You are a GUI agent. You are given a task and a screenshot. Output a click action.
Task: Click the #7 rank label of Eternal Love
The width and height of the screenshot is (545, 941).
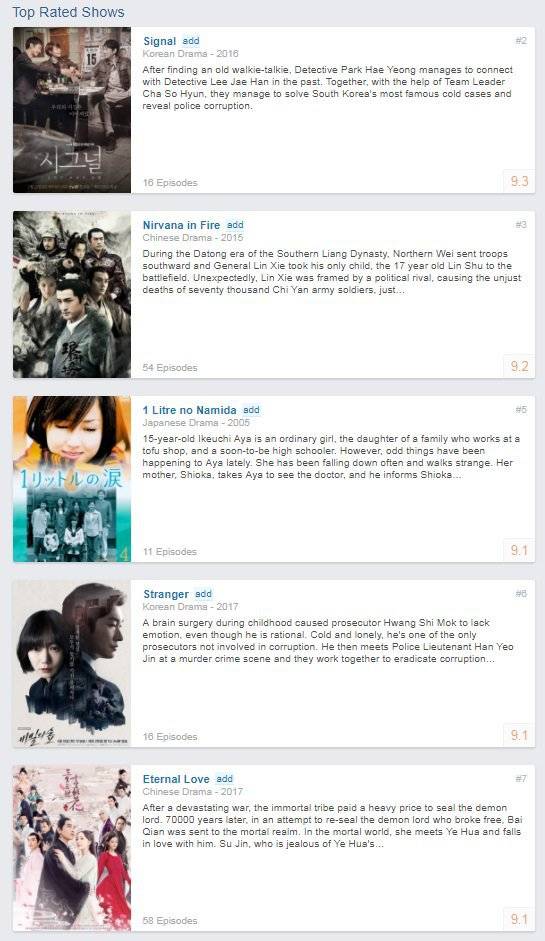521,779
